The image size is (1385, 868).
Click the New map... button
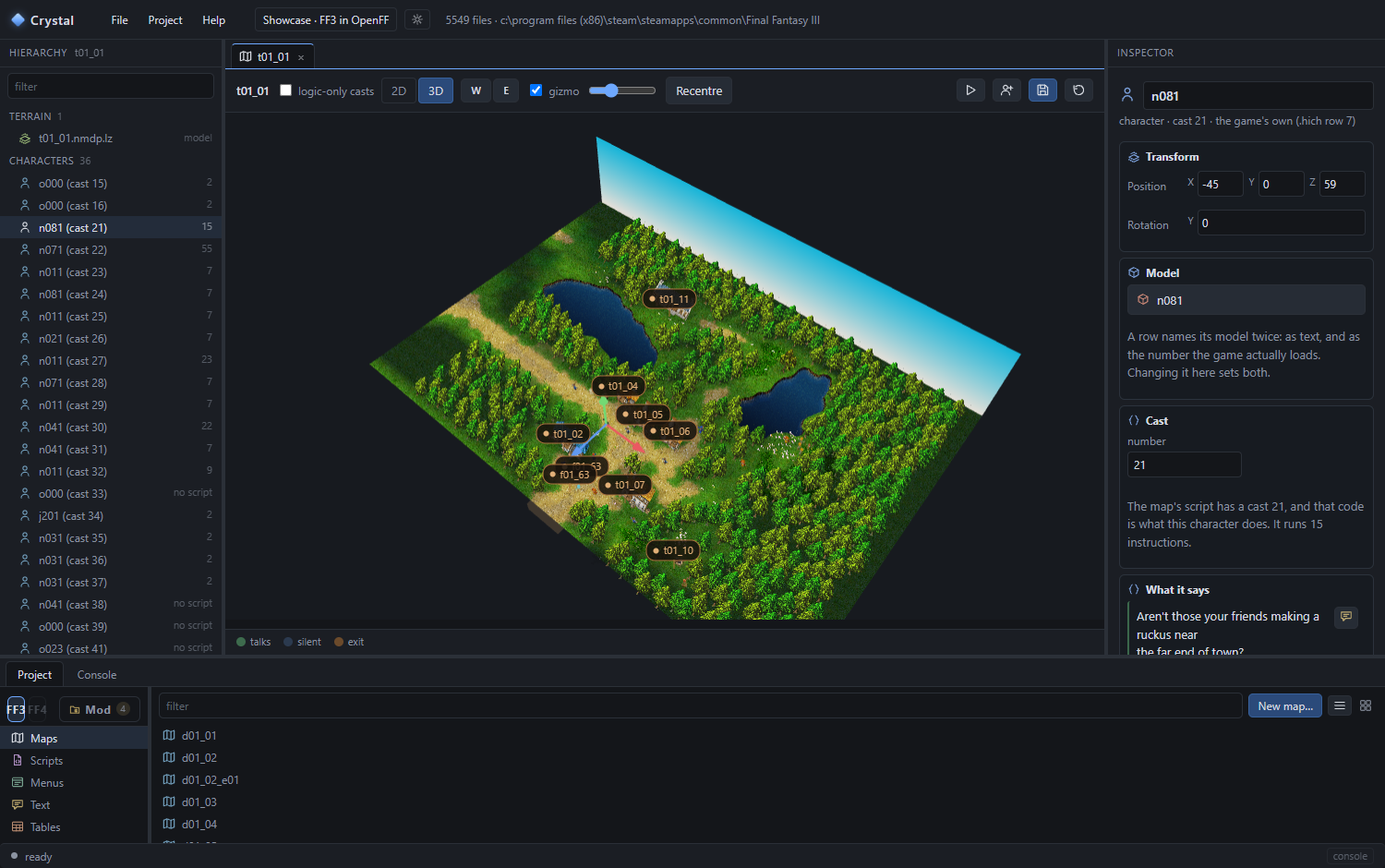[x=1285, y=705]
